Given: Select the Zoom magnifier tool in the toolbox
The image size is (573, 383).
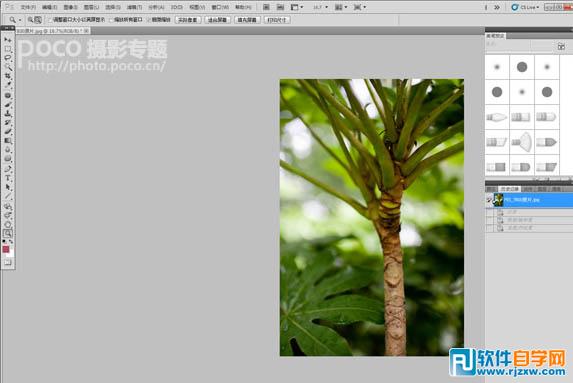Looking at the screenshot, I should pos(8,233).
